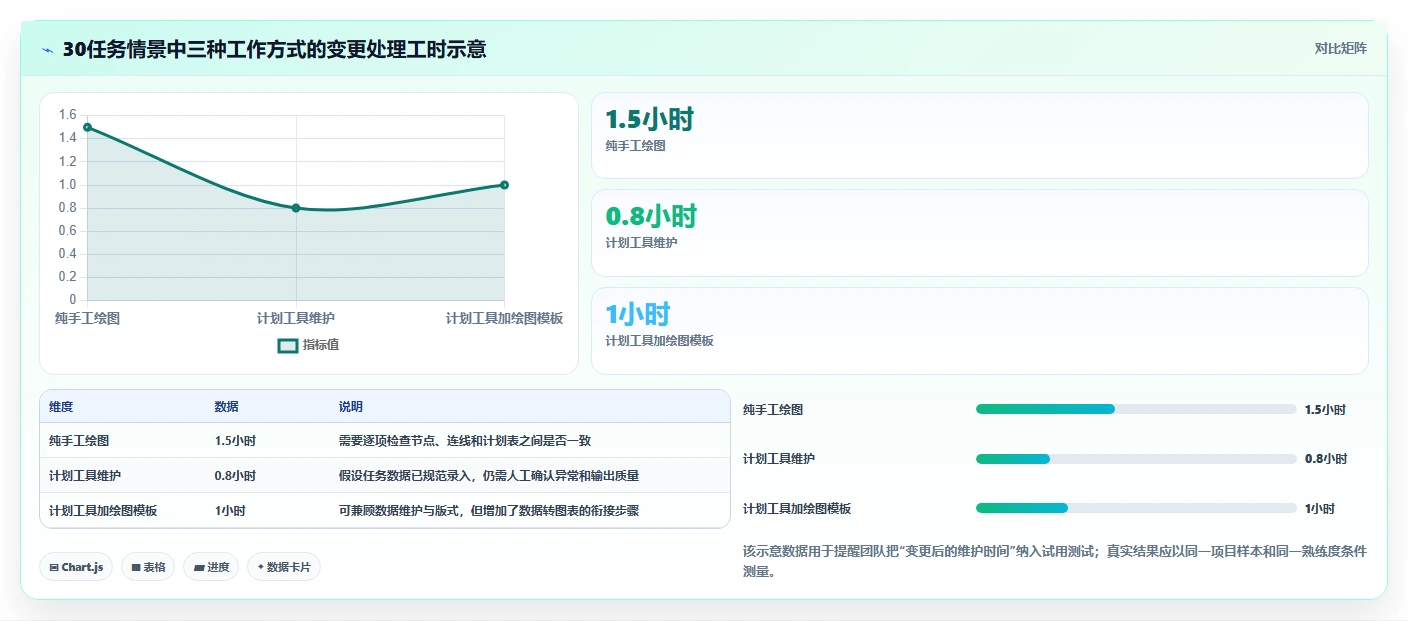Click the 数据卡片 tag chip
Viewport: 1408px width, 621px height.
(284, 567)
